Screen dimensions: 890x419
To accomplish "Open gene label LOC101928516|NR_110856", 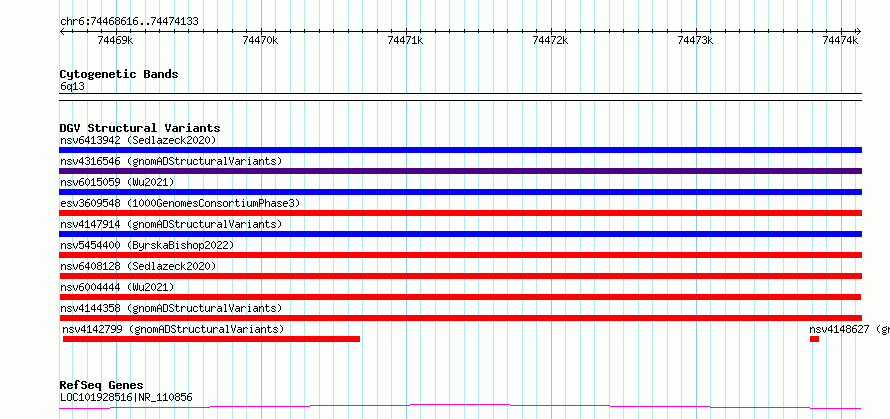I will (126, 397).
